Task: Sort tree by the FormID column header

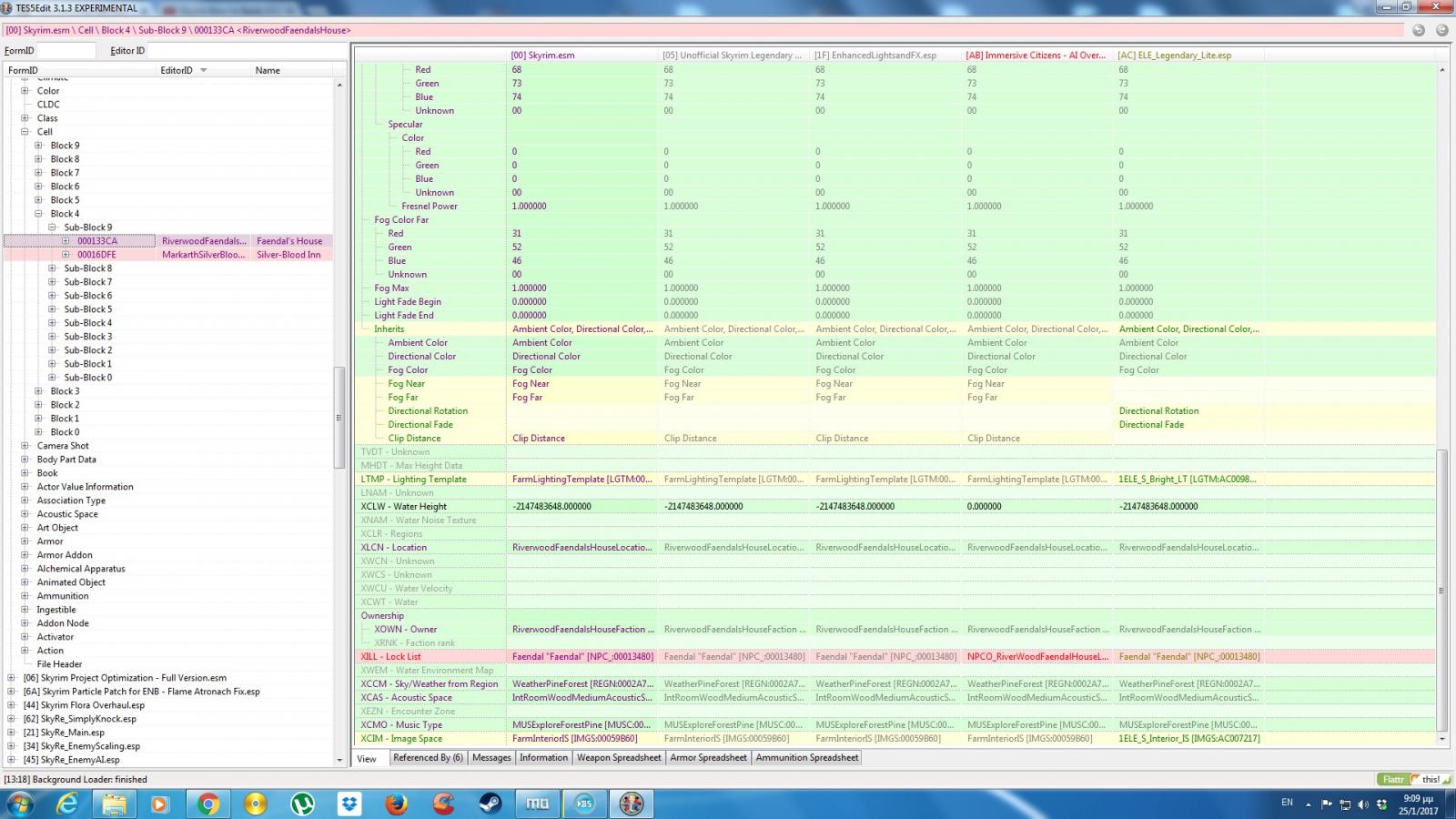Action: coord(80,70)
